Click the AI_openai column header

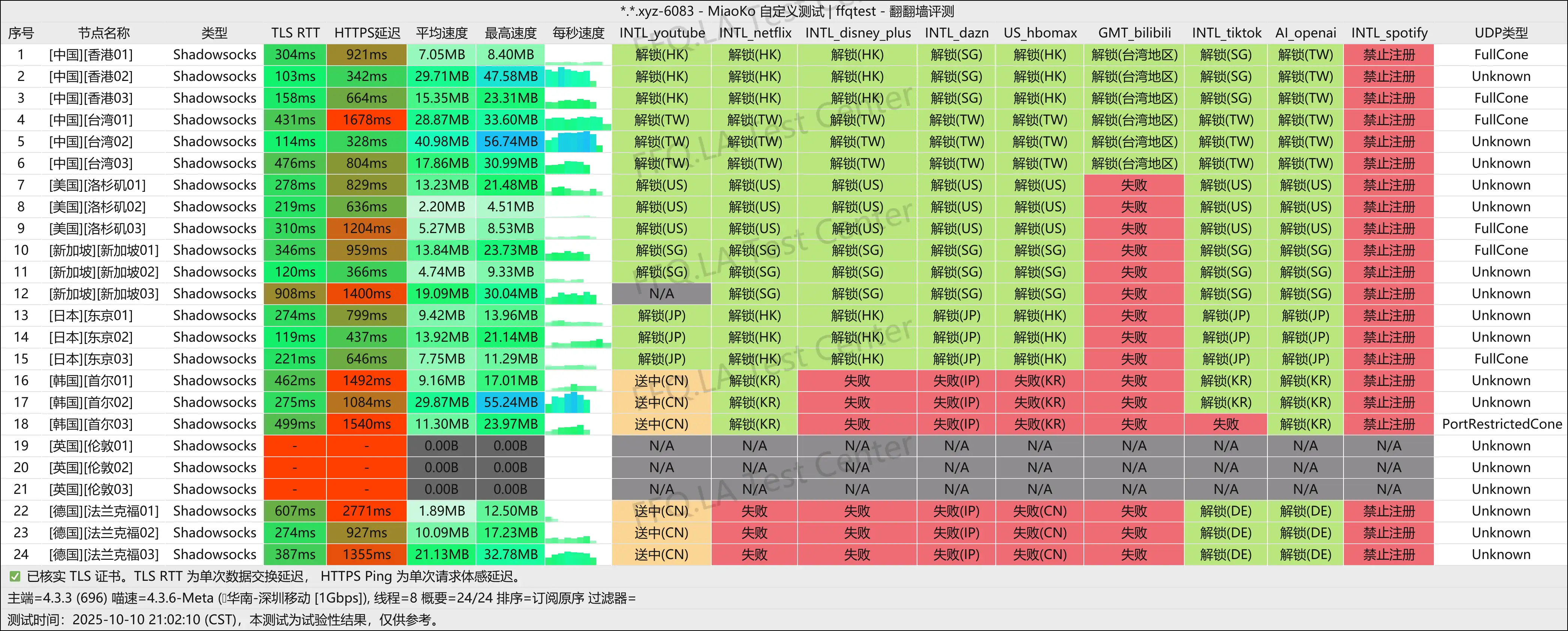(1305, 33)
